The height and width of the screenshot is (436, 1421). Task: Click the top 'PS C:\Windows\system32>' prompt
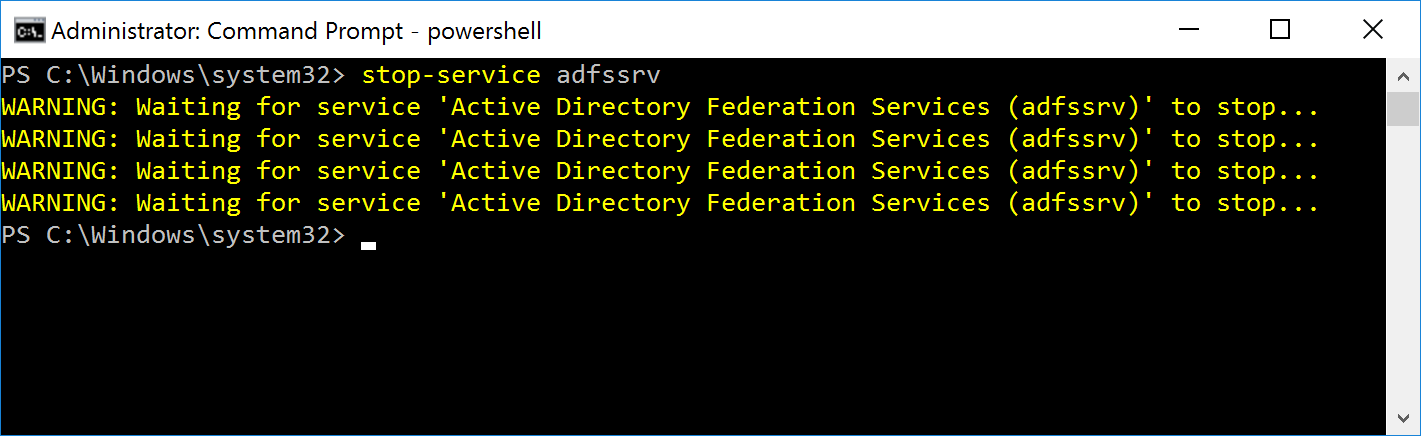[x=173, y=75]
